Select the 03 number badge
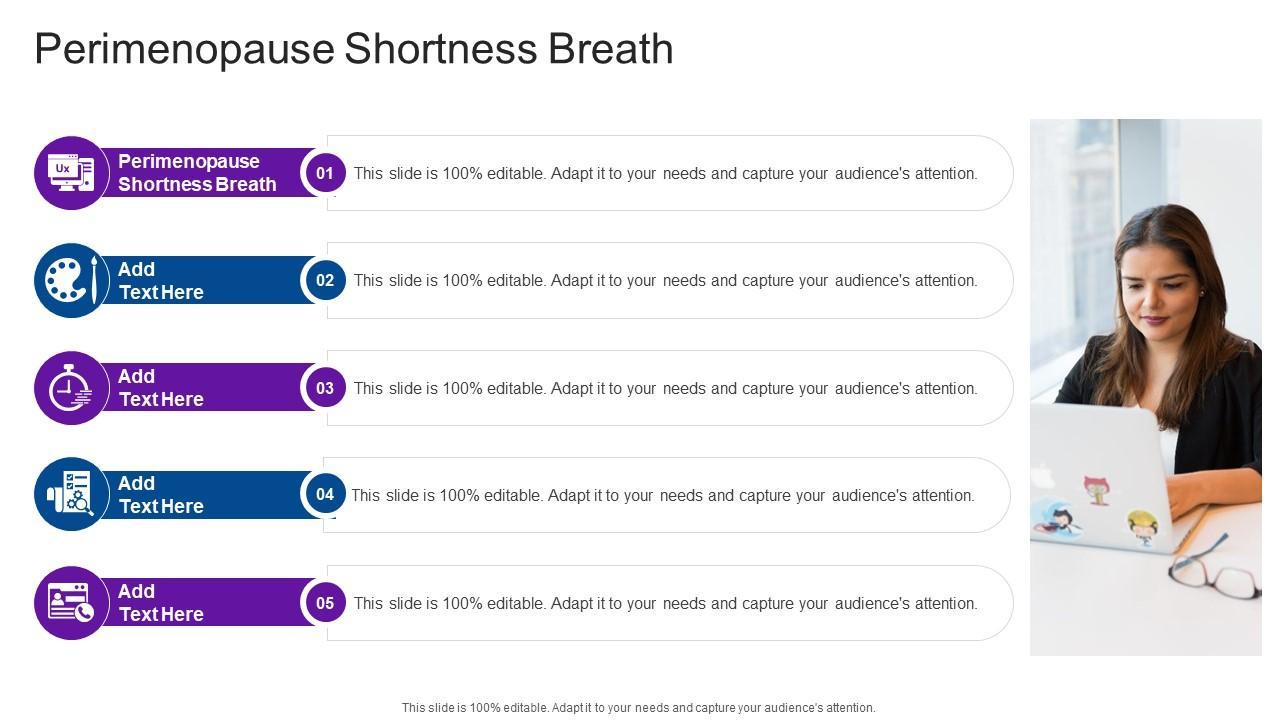Image resolution: width=1280 pixels, height=720 pixels. click(x=325, y=388)
